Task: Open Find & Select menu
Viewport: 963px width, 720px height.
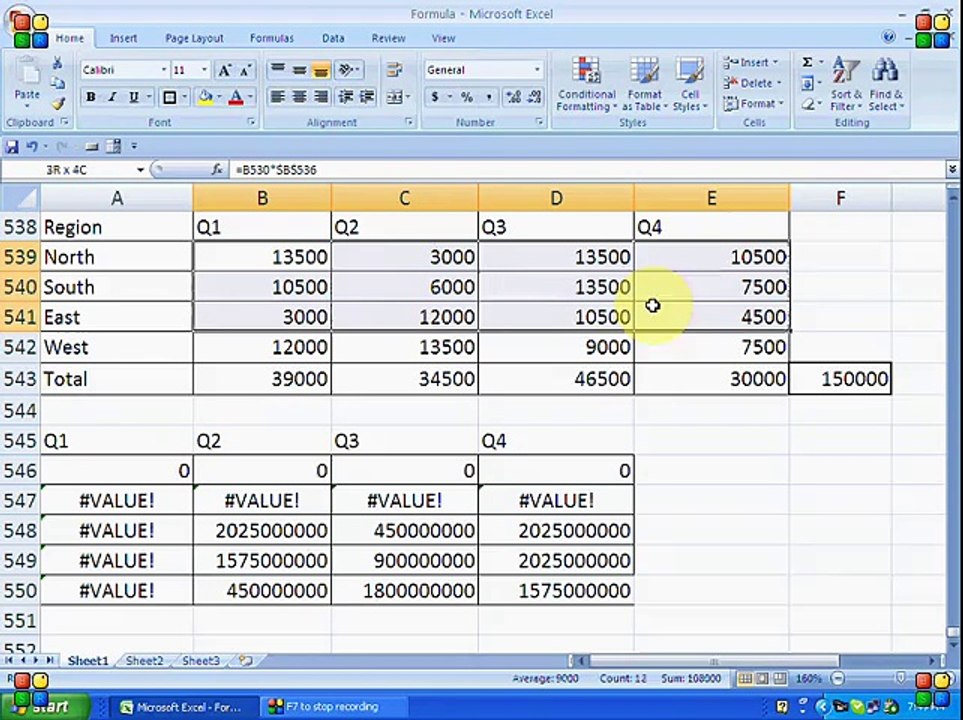Action: pos(885,85)
